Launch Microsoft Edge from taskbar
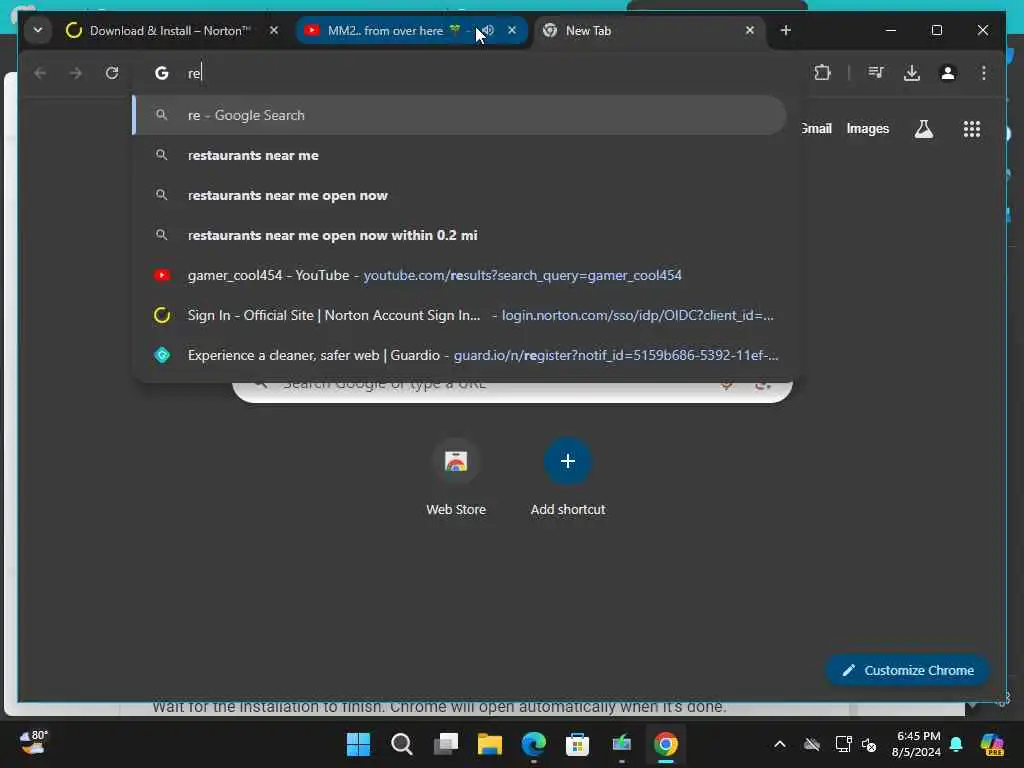Screen dimensions: 1024x768 coord(534,744)
